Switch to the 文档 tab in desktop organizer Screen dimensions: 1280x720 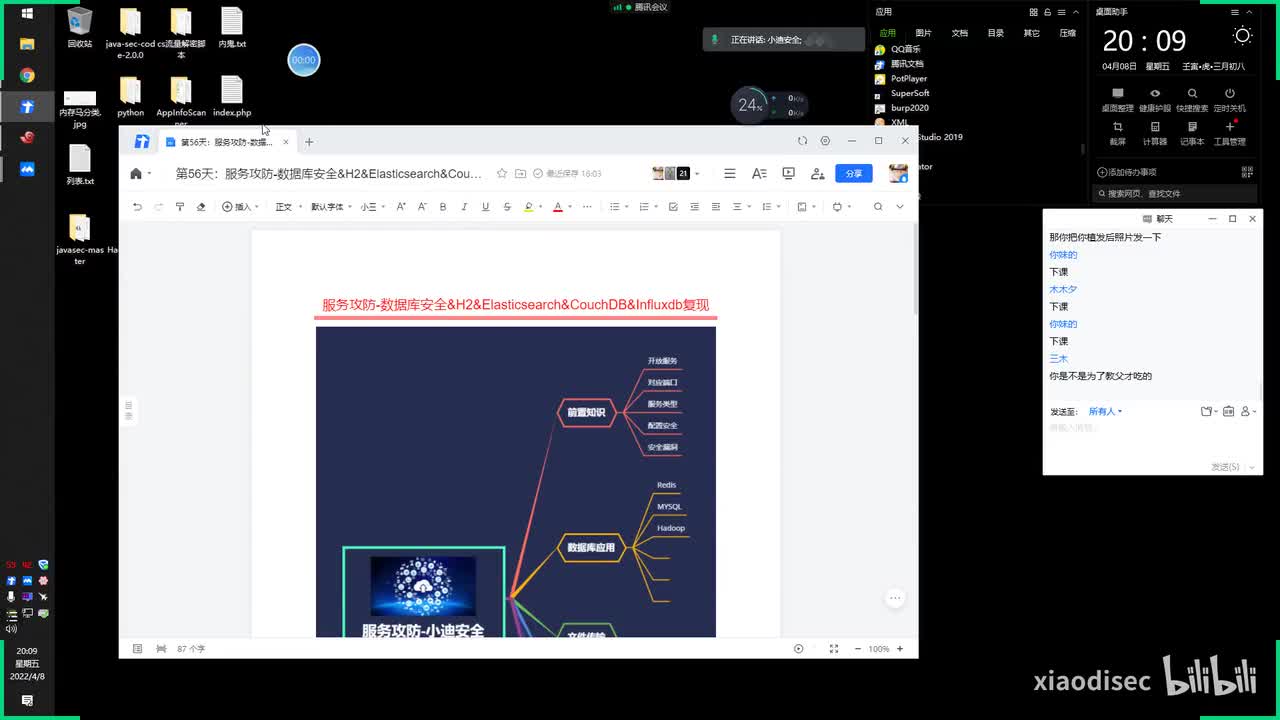click(959, 33)
